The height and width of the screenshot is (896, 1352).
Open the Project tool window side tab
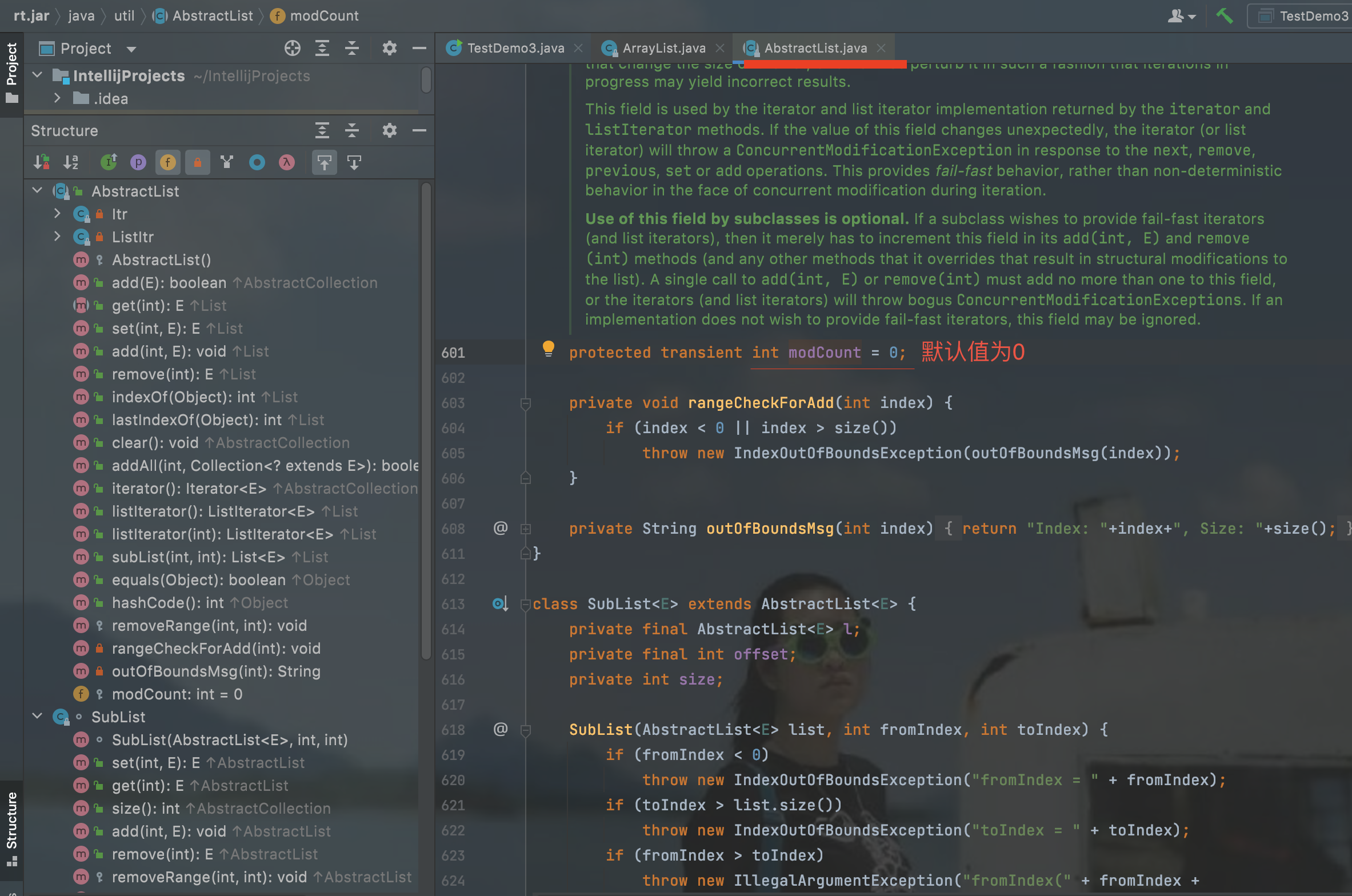[11, 73]
